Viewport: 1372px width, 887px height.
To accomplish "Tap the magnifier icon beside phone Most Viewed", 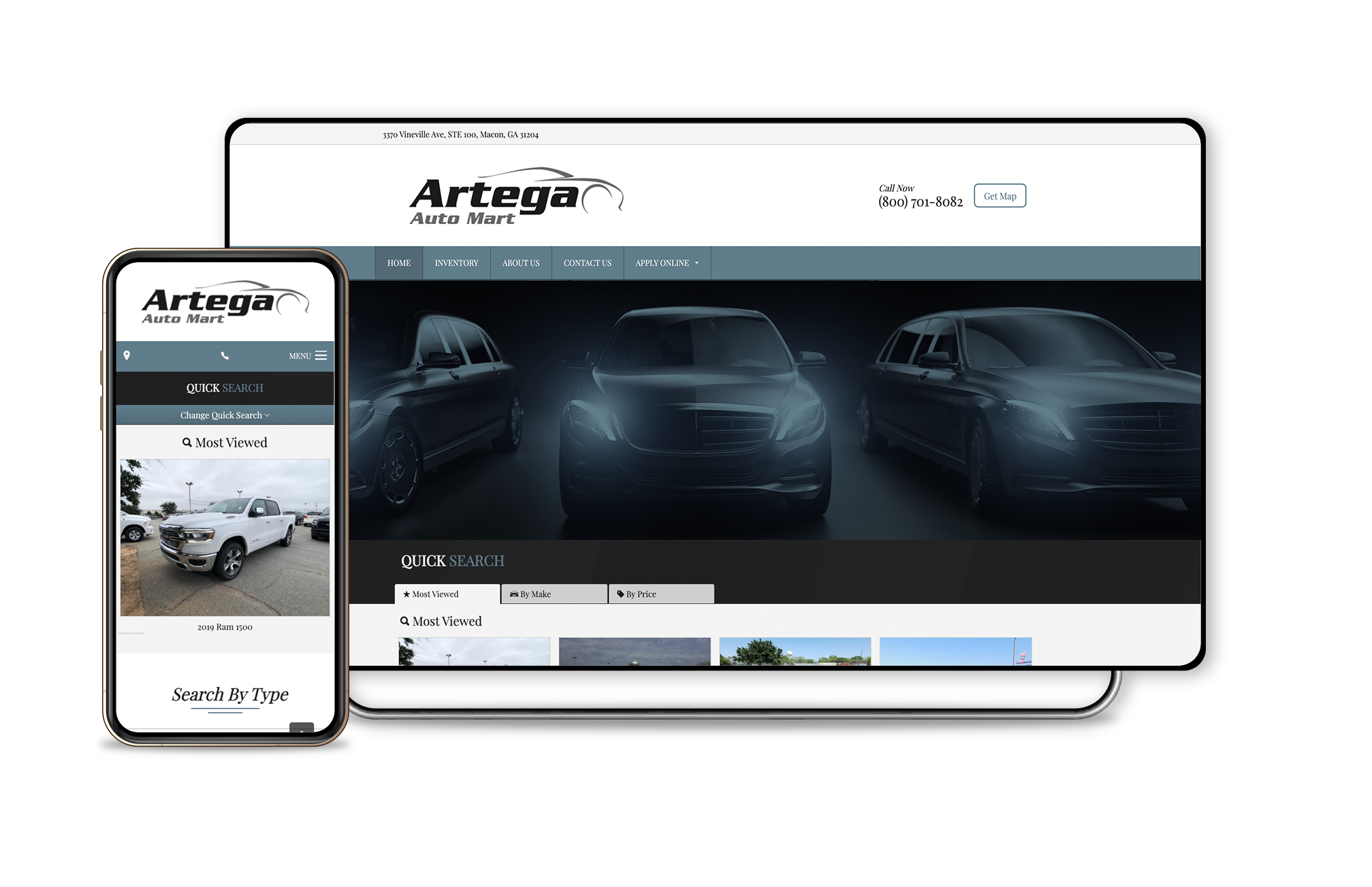I will [187, 442].
